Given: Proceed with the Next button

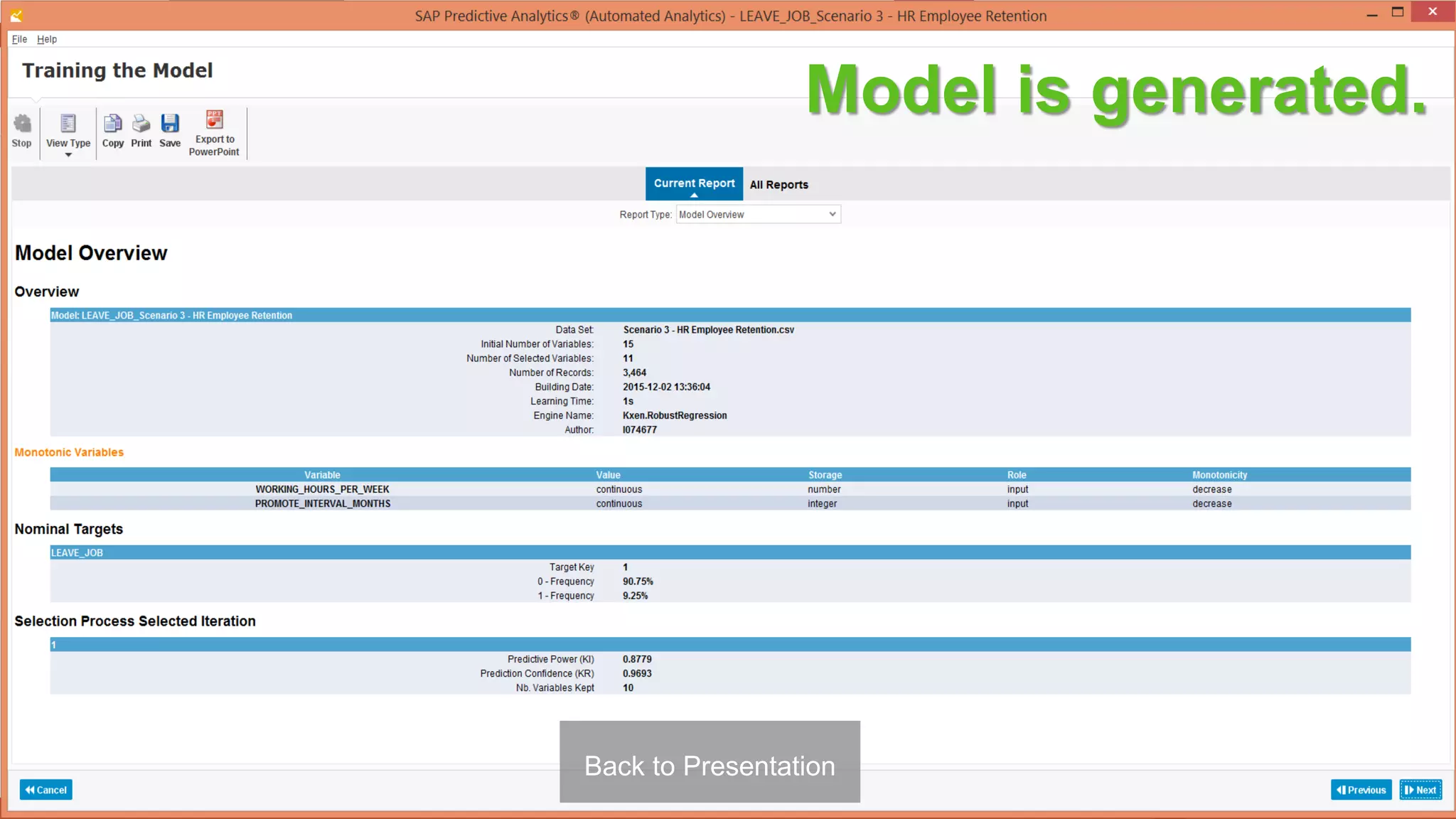Looking at the screenshot, I should coord(1420,790).
